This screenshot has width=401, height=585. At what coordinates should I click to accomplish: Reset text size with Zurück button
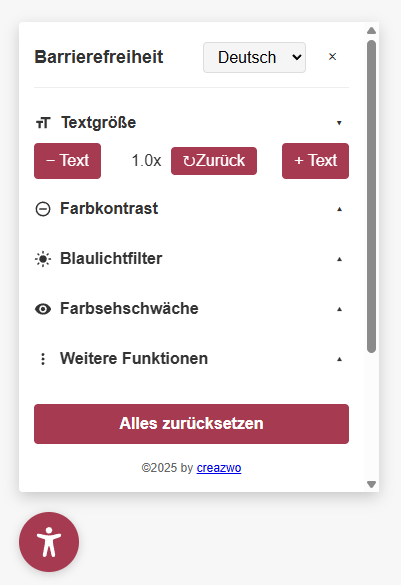pos(214,161)
